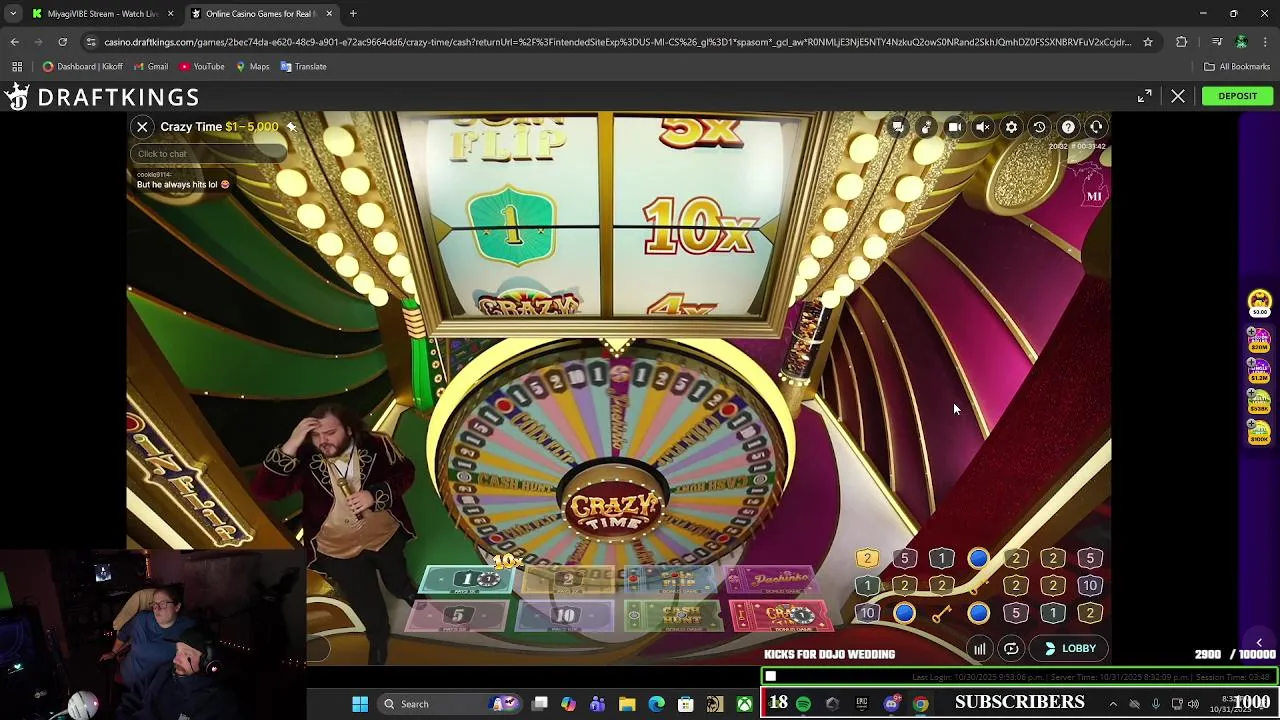This screenshot has width=1280, height=720.
Task: Bet on Coin Flip bonus game
Action: pyautogui.click(x=672, y=579)
